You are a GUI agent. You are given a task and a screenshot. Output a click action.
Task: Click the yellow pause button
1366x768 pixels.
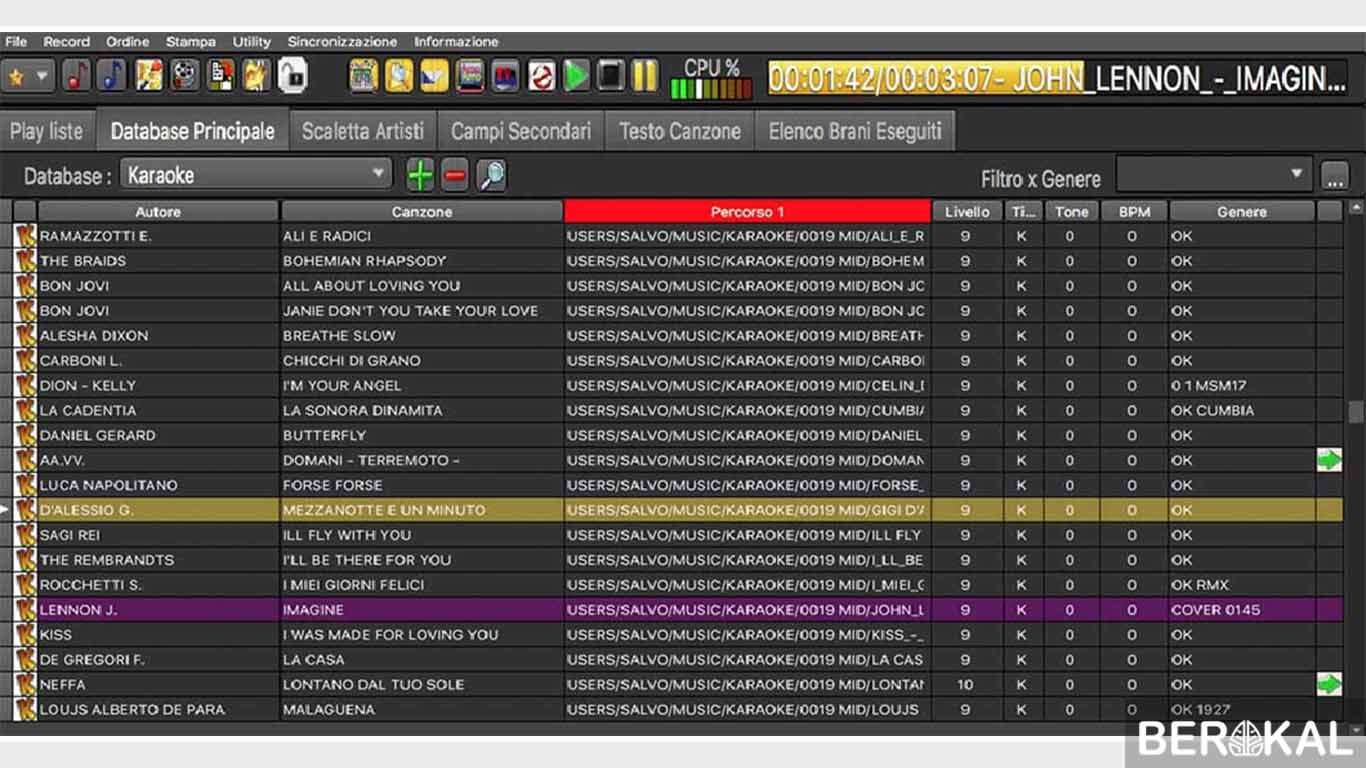coord(645,76)
